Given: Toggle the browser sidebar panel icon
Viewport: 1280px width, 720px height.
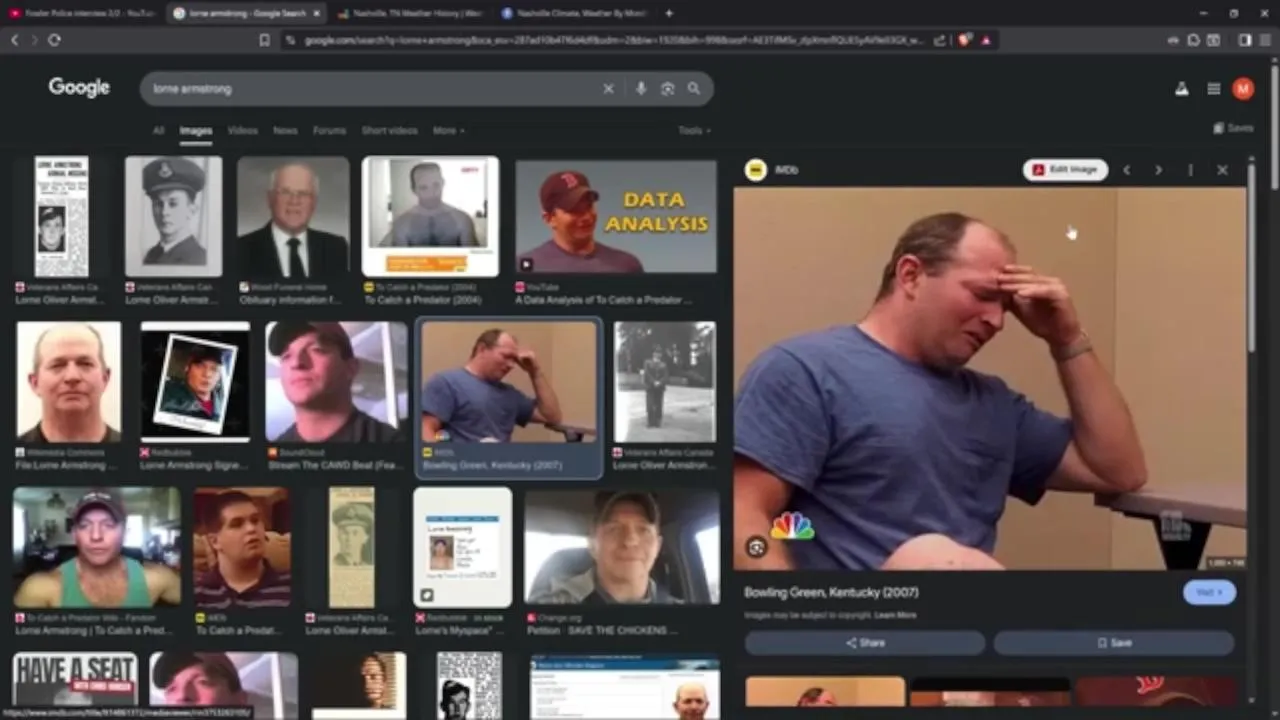Looking at the screenshot, I should (1245, 40).
